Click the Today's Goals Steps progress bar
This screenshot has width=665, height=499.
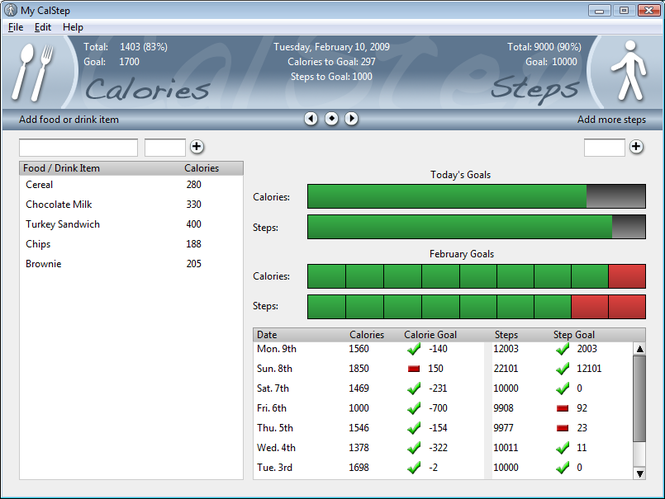[x=476, y=227]
